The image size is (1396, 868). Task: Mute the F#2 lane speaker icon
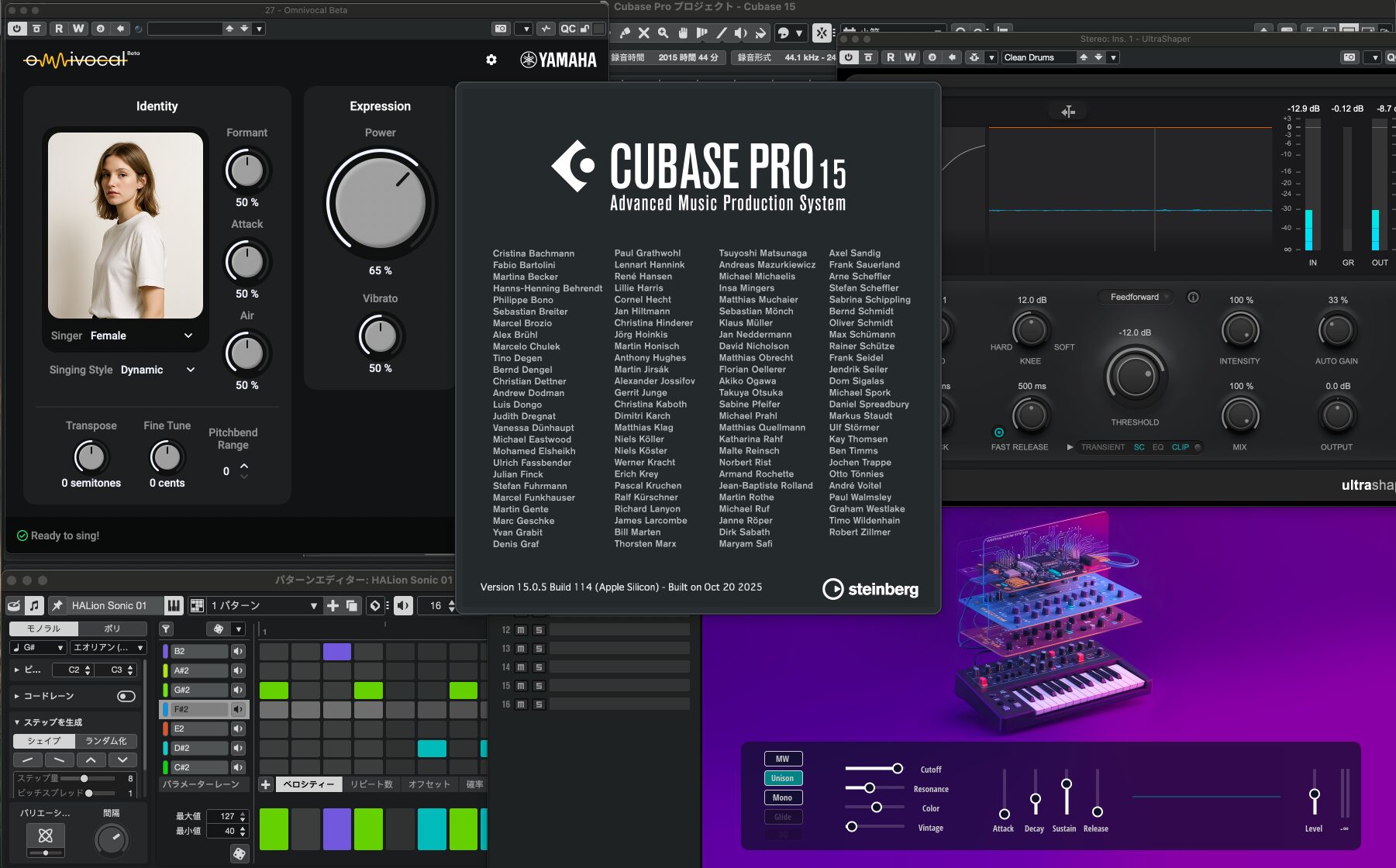(x=238, y=709)
